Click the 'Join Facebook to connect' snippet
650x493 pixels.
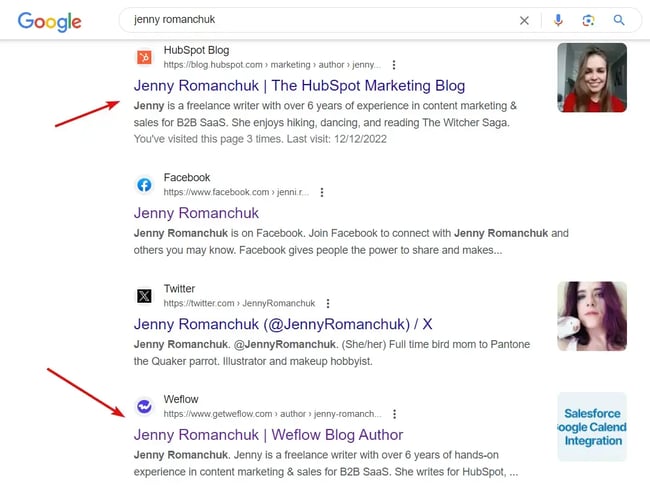pyautogui.click(x=378, y=233)
